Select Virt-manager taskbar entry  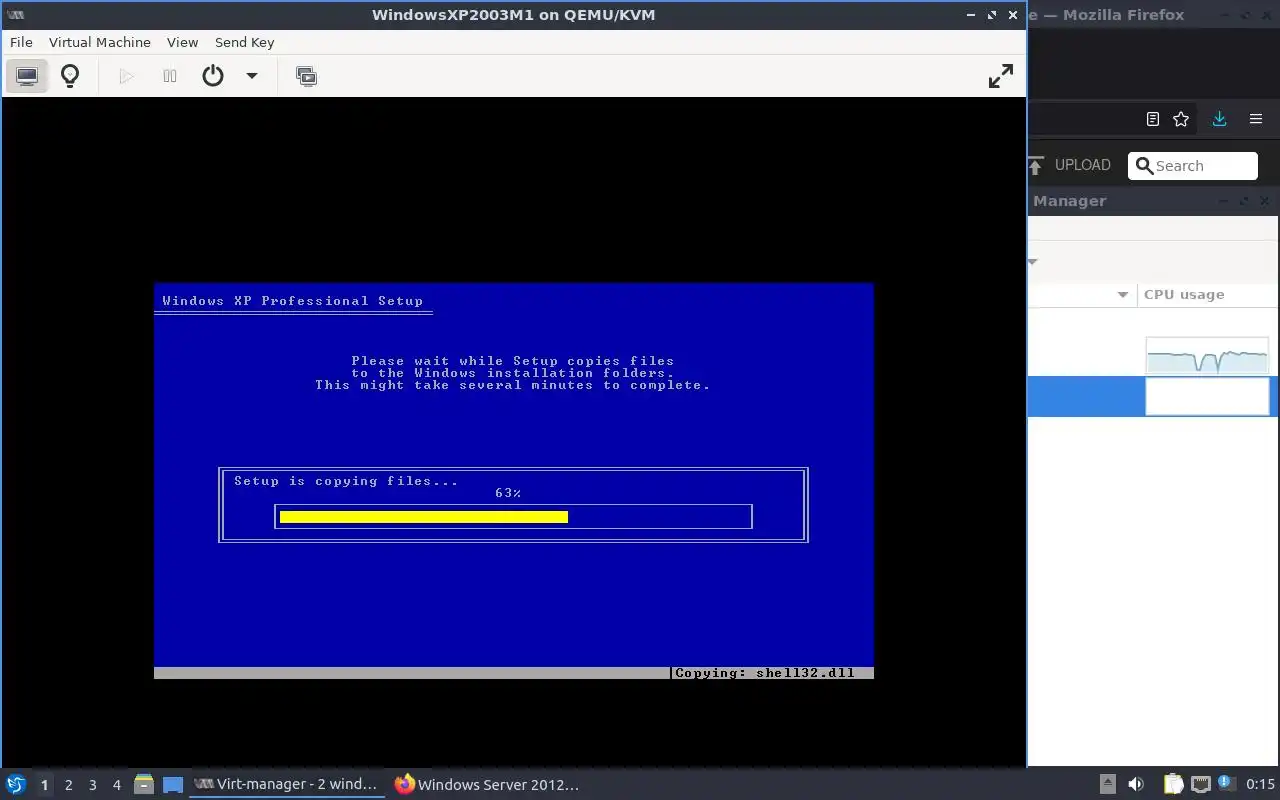coord(286,784)
